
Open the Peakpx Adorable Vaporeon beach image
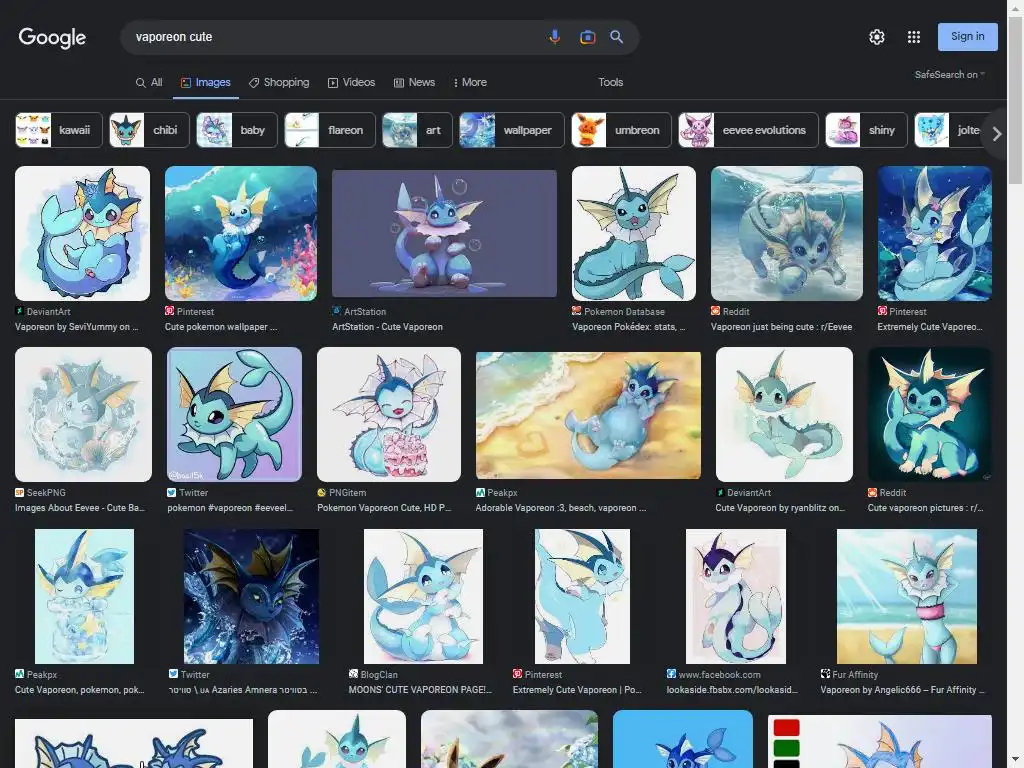coord(588,415)
